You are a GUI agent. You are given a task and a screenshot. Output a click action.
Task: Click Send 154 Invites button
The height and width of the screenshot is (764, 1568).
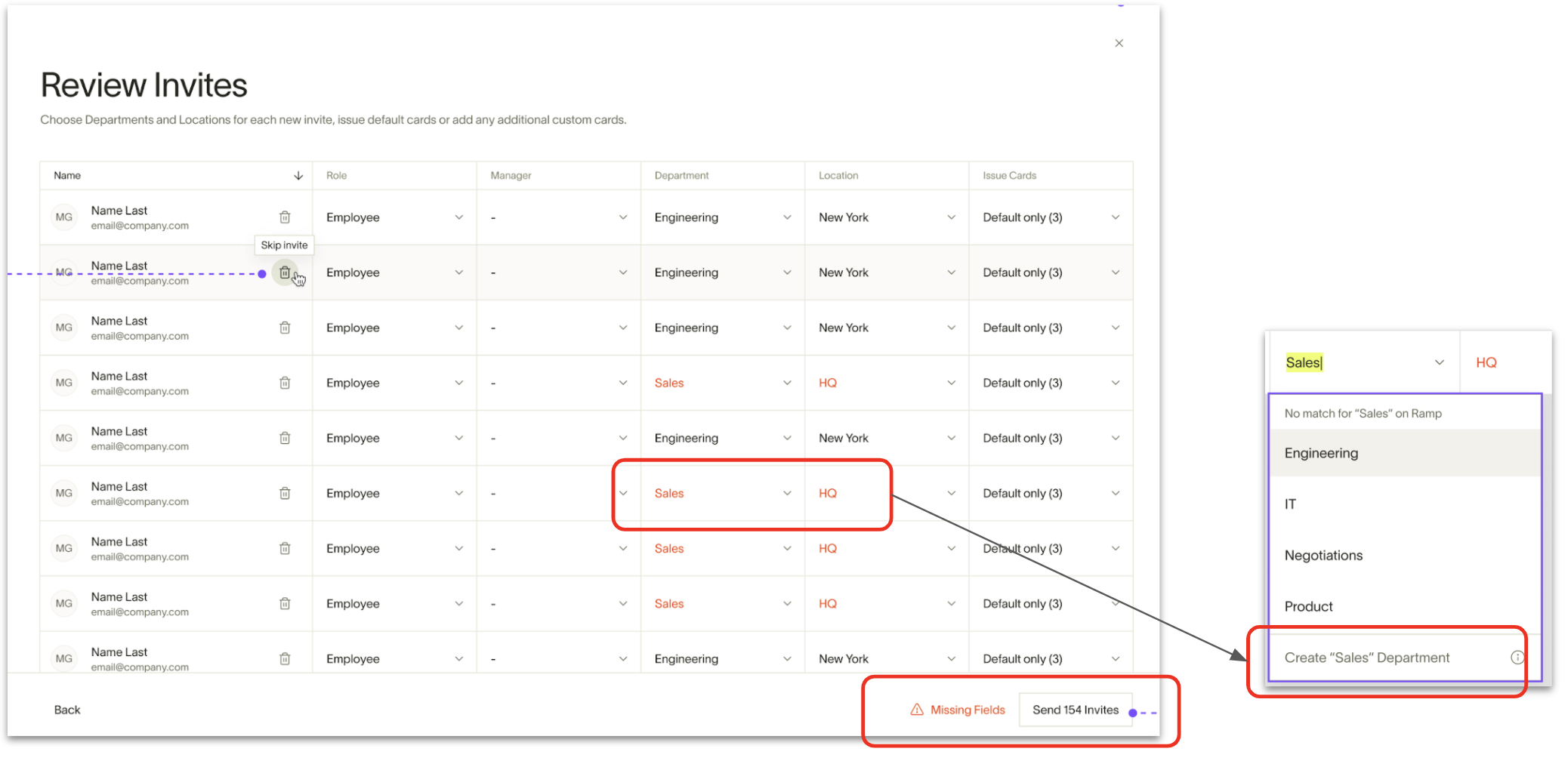1076,710
